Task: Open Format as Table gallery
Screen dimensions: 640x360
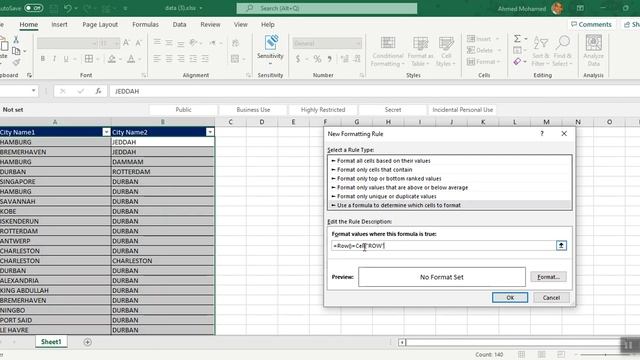Action: coord(420,51)
